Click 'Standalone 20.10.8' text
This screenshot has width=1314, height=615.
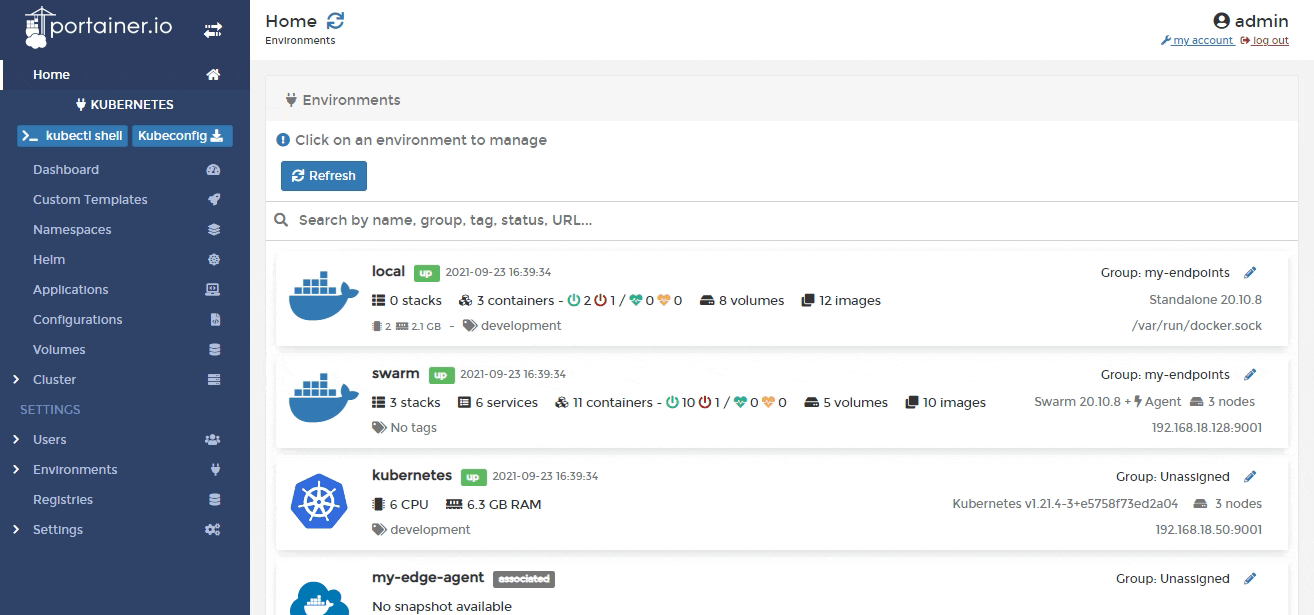pos(1205,300)
